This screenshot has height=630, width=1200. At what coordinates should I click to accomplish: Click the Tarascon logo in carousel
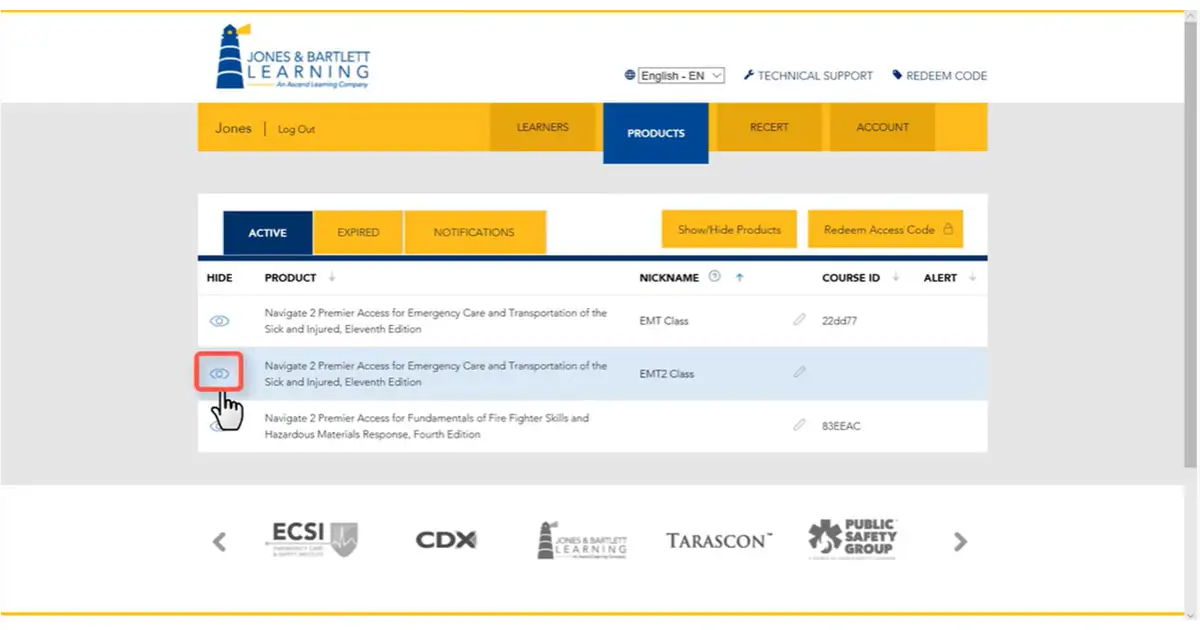[719, 541]
